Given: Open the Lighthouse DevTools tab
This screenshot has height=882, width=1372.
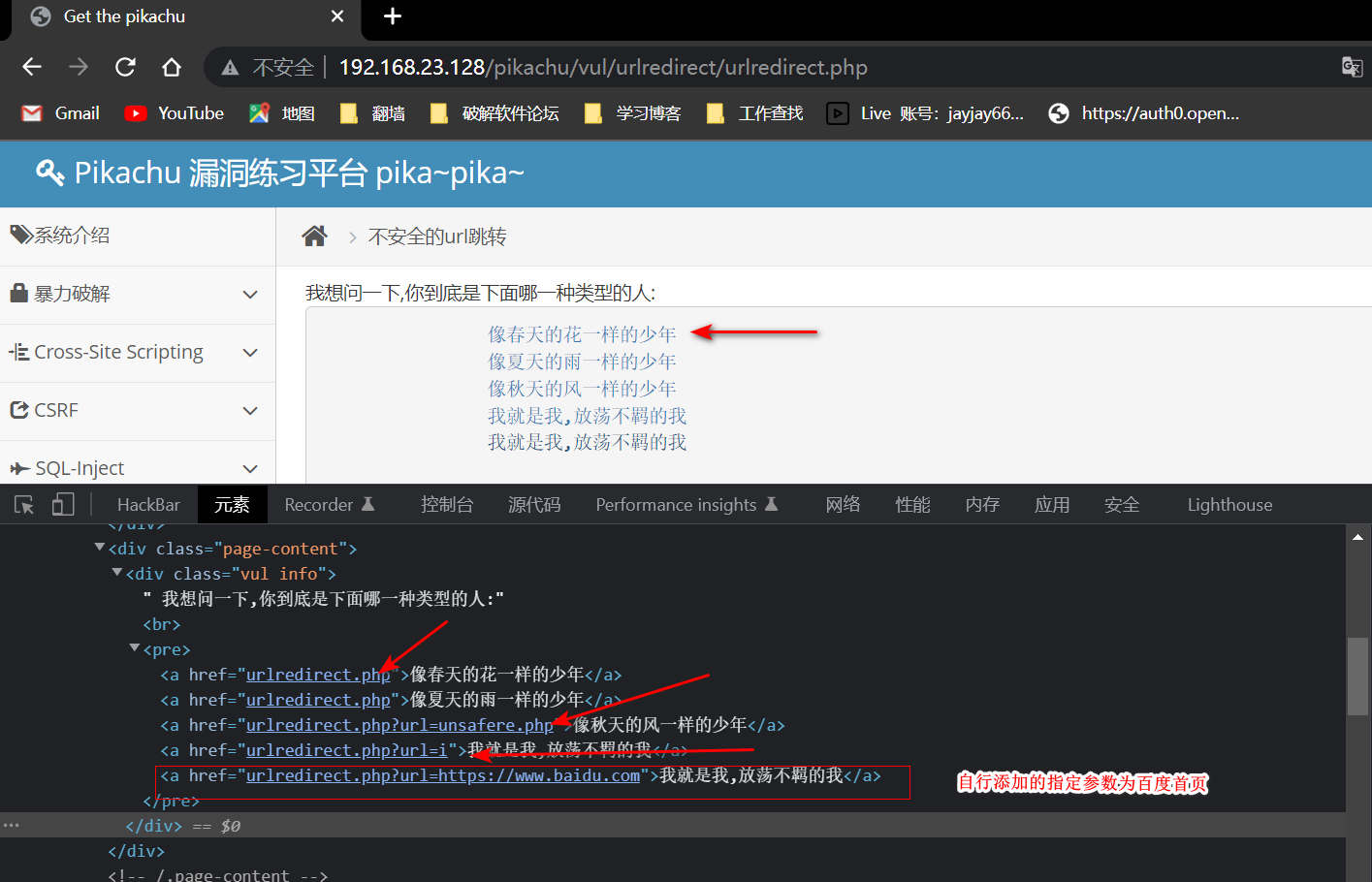Looking at the screenshot, I should pyautogui.click(x=1229, y=505).
